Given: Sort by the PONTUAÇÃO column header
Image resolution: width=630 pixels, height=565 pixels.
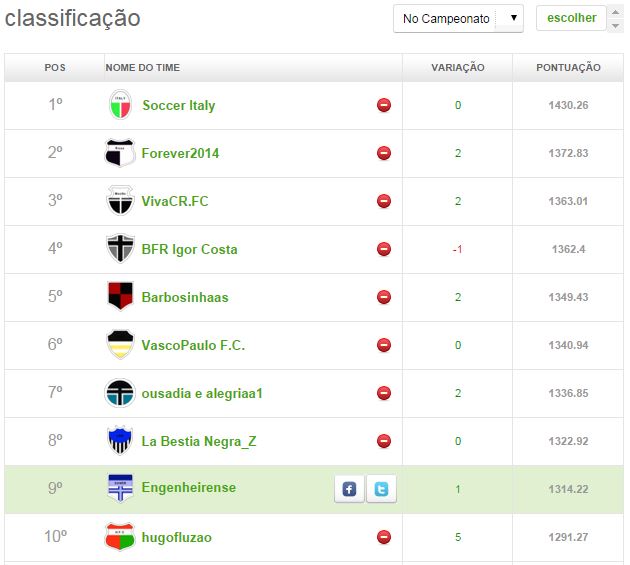Looking at the screenshot, I should (568, 68).
